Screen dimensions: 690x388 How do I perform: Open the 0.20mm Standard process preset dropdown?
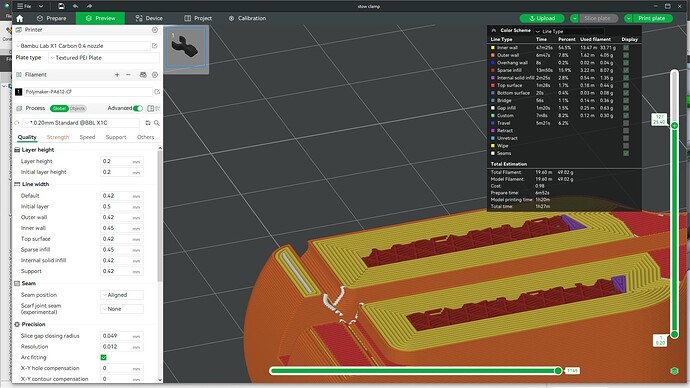[x=81, y=123]
